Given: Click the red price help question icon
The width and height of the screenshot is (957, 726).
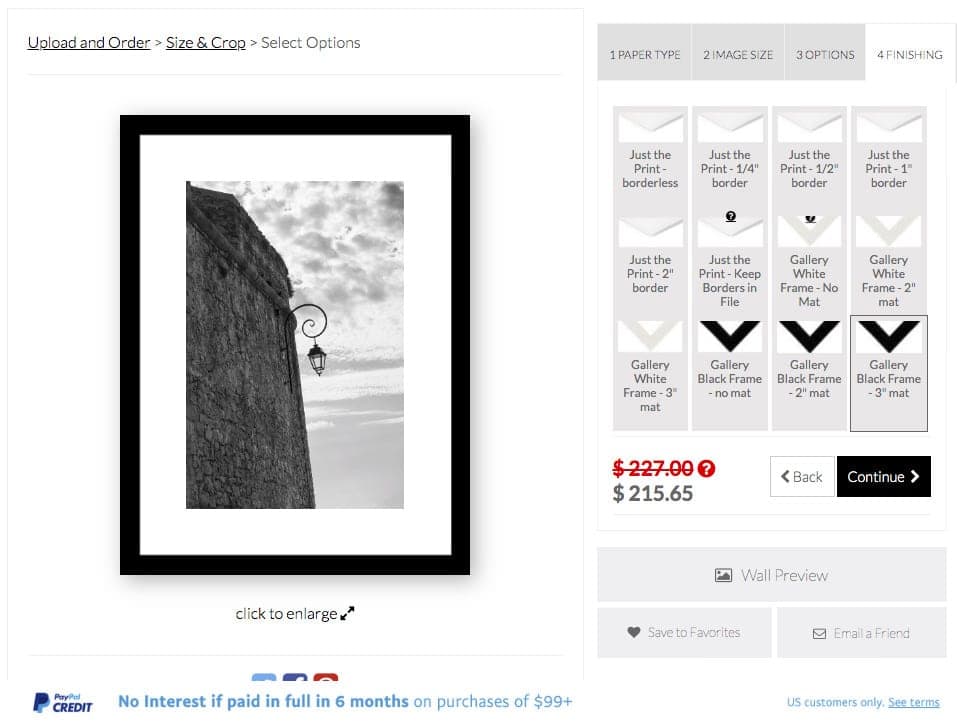Looking at the screenshot, I should 706,469.
